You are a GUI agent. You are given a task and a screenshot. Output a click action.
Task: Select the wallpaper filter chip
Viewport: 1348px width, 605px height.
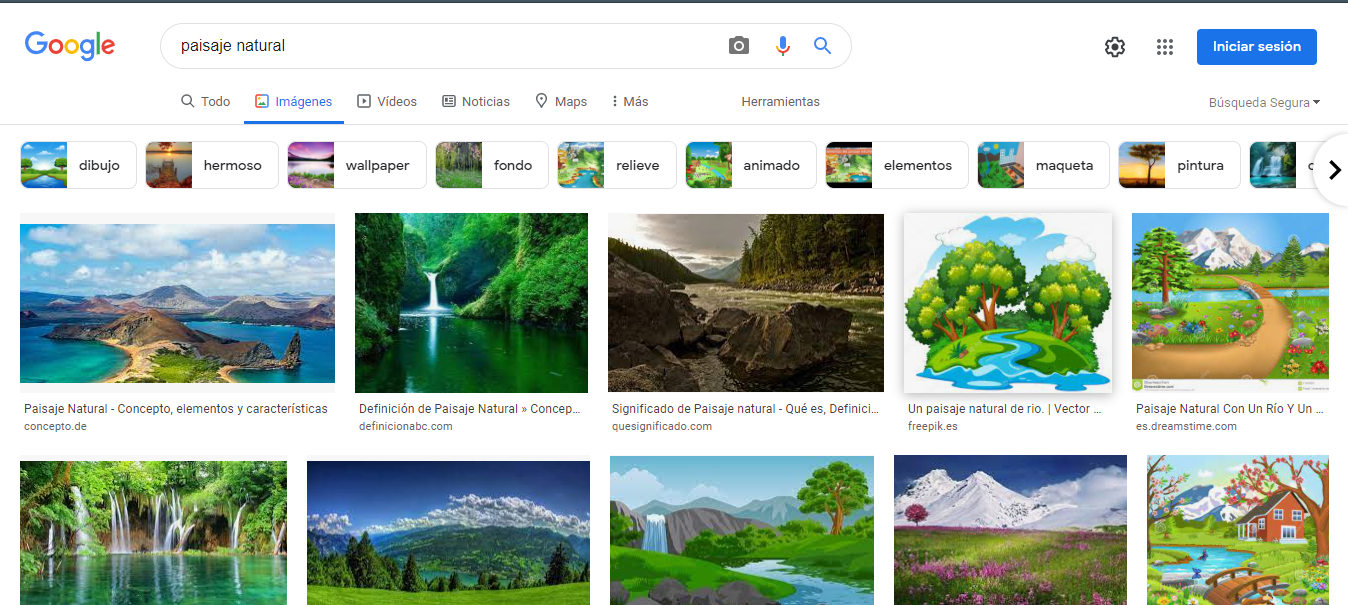356,165
